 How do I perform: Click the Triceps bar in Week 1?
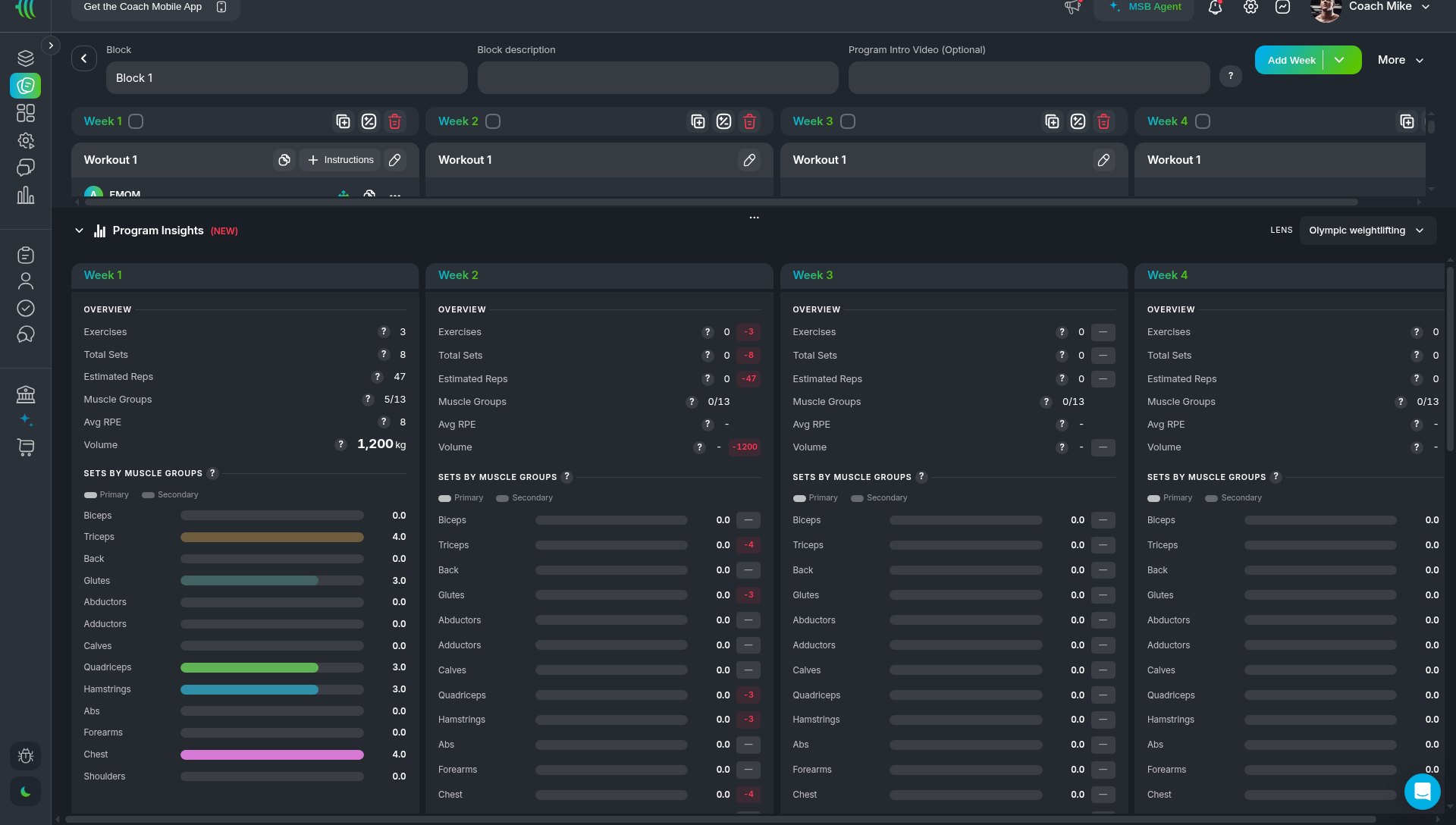[272, 537]
